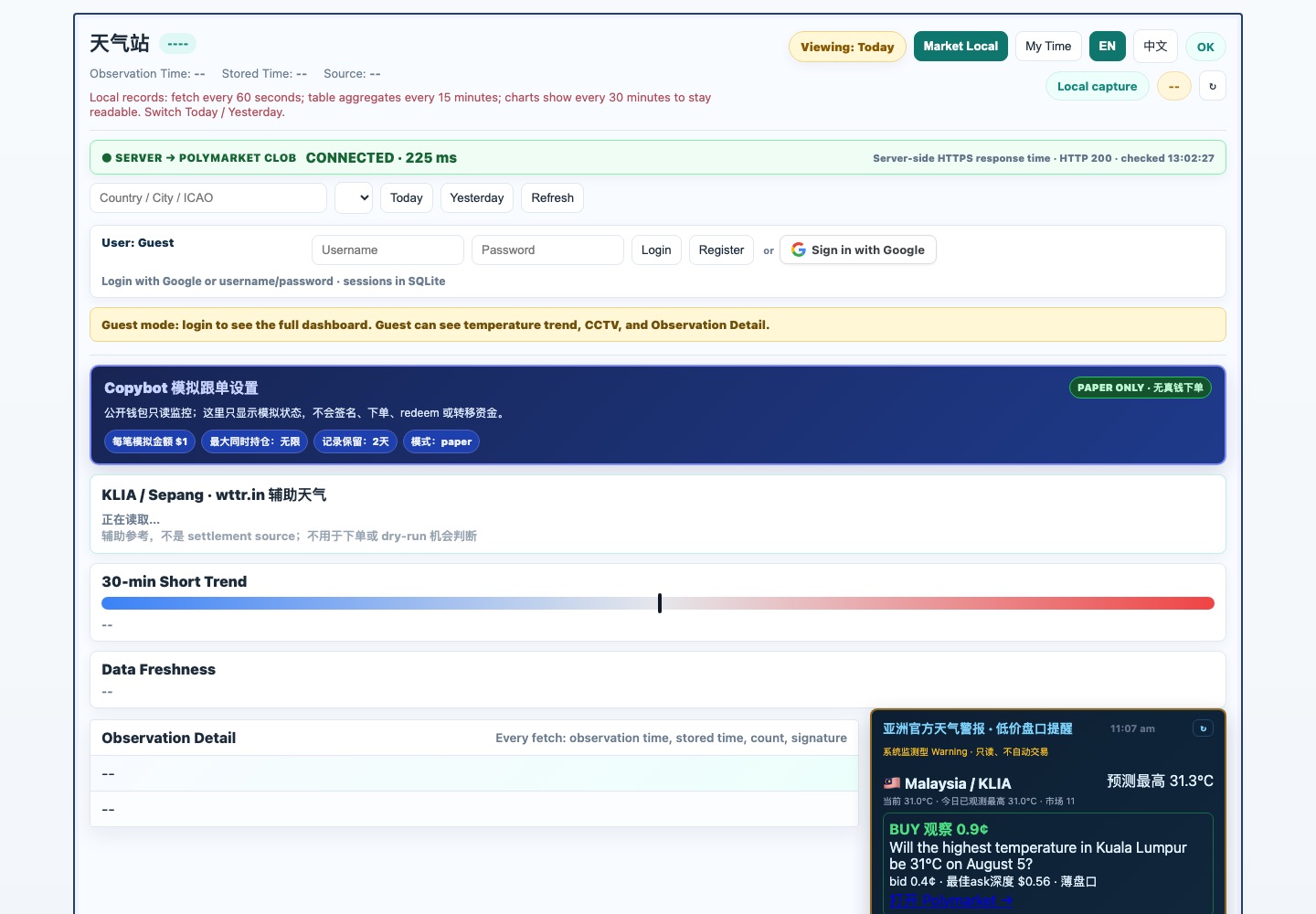Open the 打开 Polymarket link
Image resolution: width=1316 pixels, height=914 pixels.
[x=951, y=901]
